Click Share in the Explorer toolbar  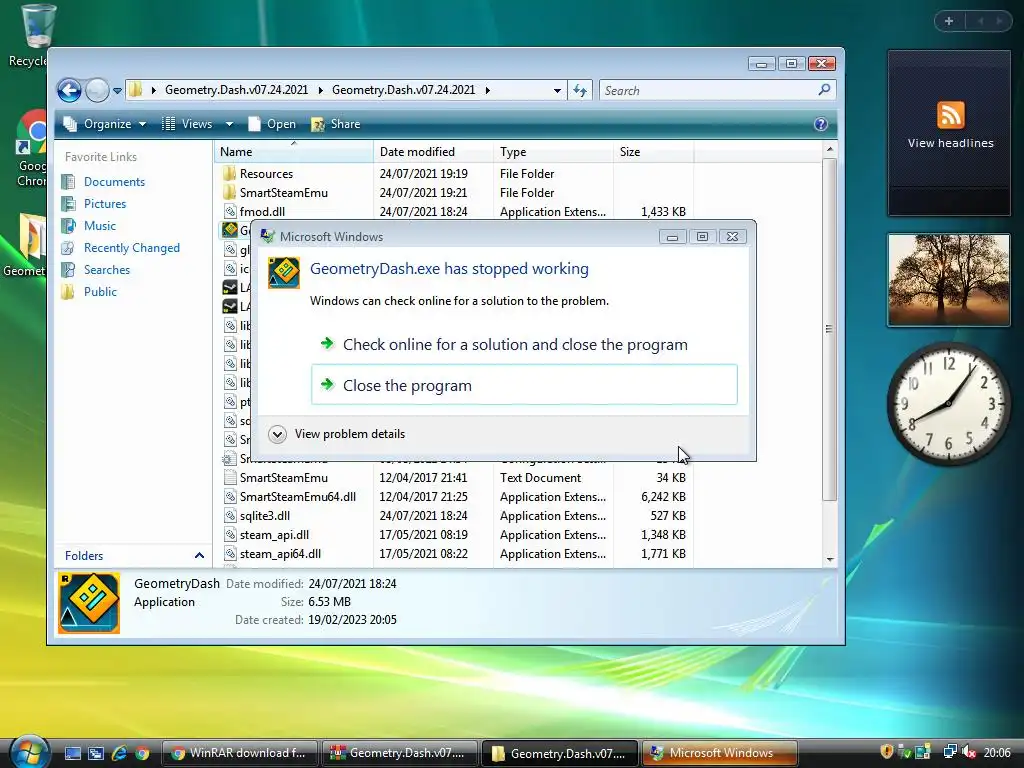pyautogui.click(x=336, y=124)
